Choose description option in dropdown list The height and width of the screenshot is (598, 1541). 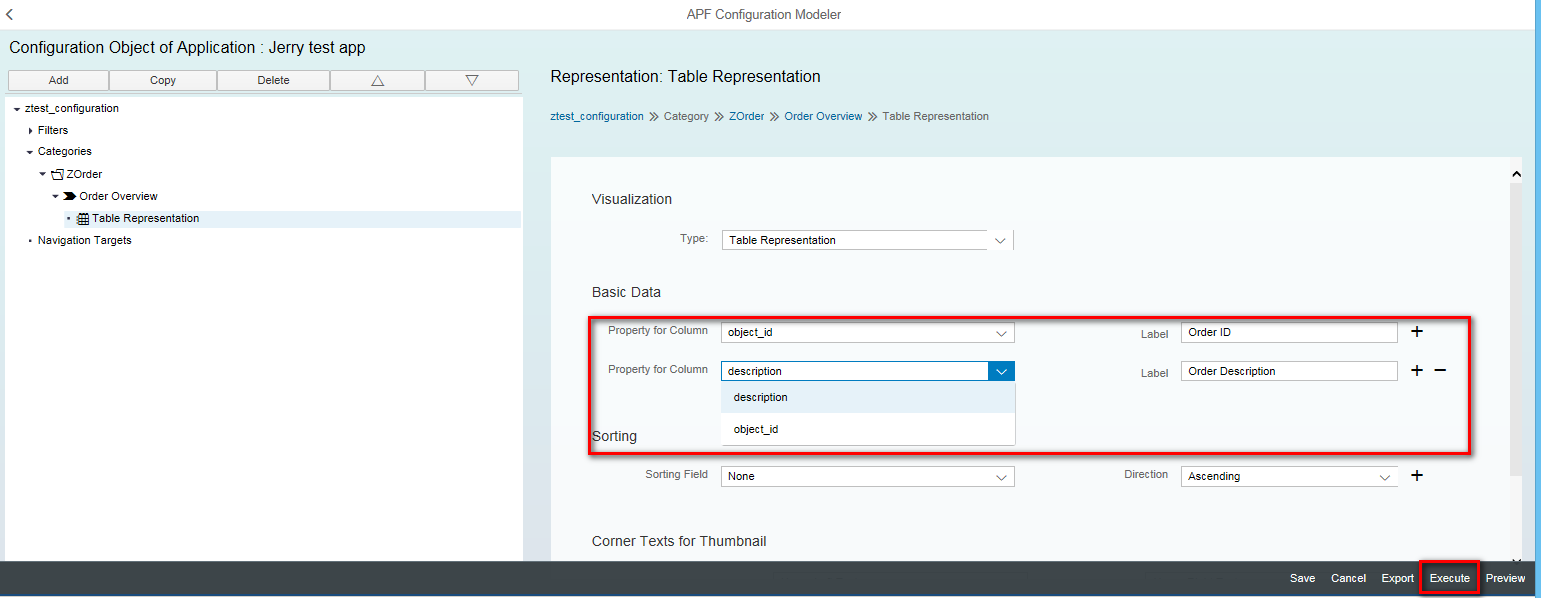pyautogui.click(x=868, y=397)
